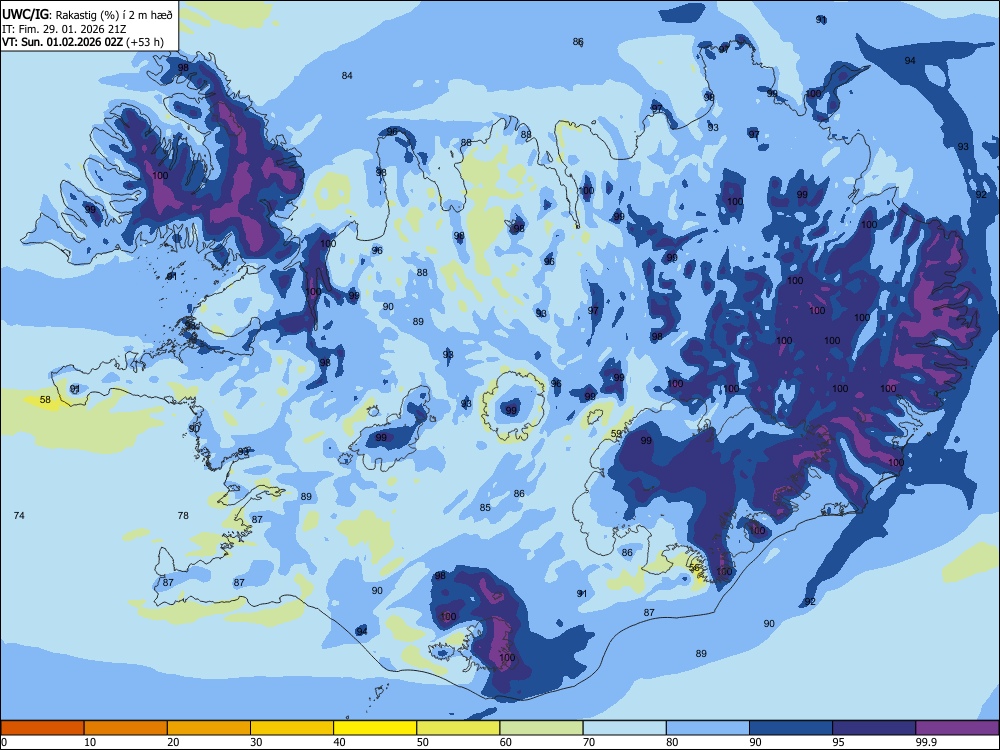
Task: Select the amber 30–40 legend swatch
Action: tap(292, 728)
